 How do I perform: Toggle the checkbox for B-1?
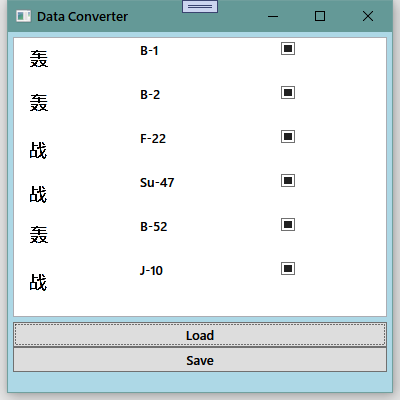[288, 49]
